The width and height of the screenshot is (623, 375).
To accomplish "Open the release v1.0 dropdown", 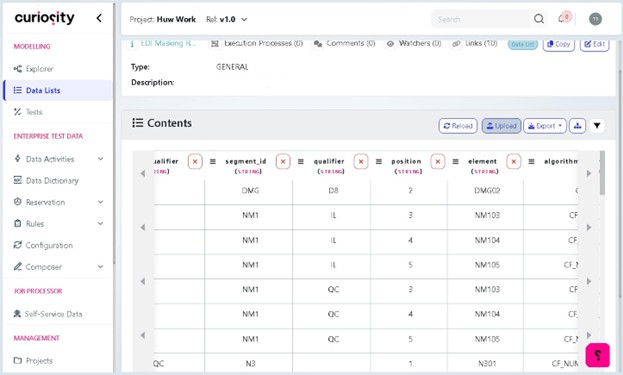I will pos(227,19).
